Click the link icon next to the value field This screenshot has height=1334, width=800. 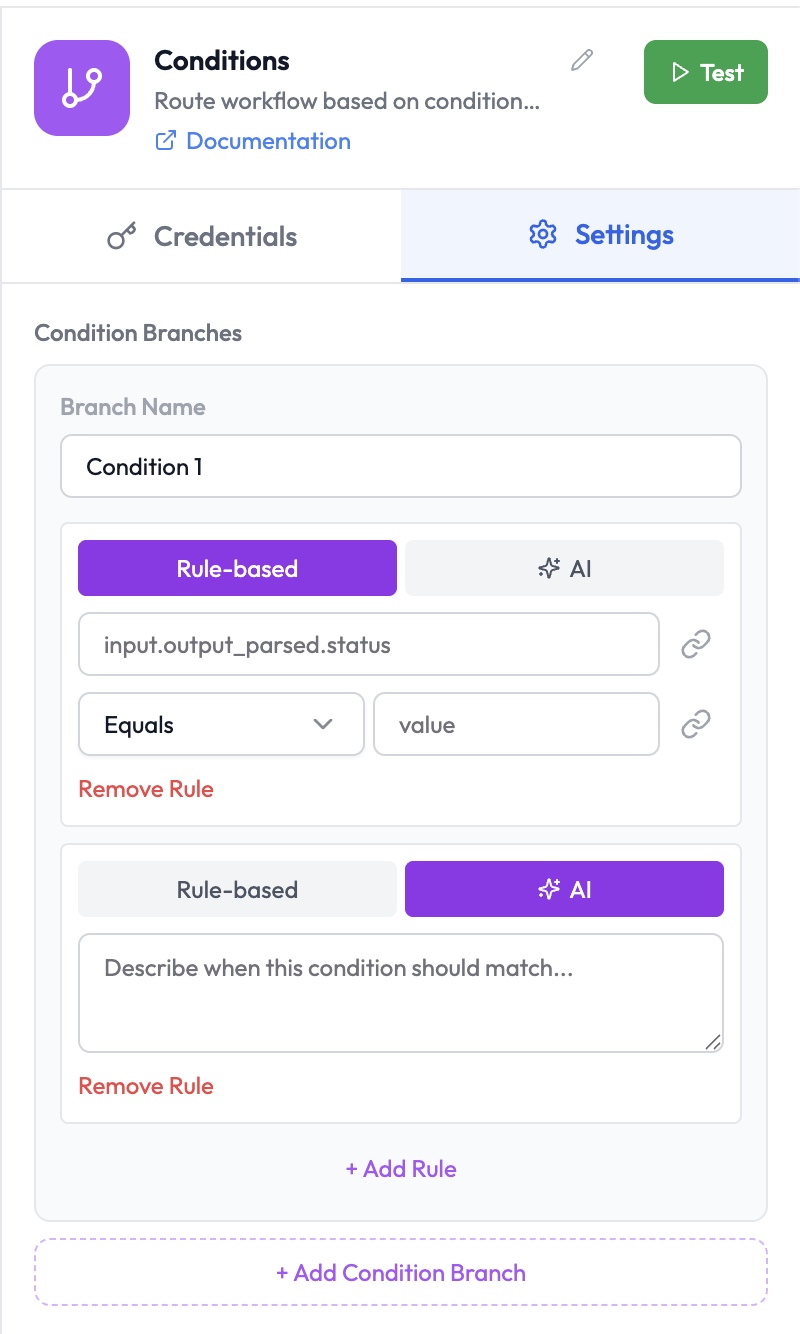pyautogui.click(x=696, y=724)
